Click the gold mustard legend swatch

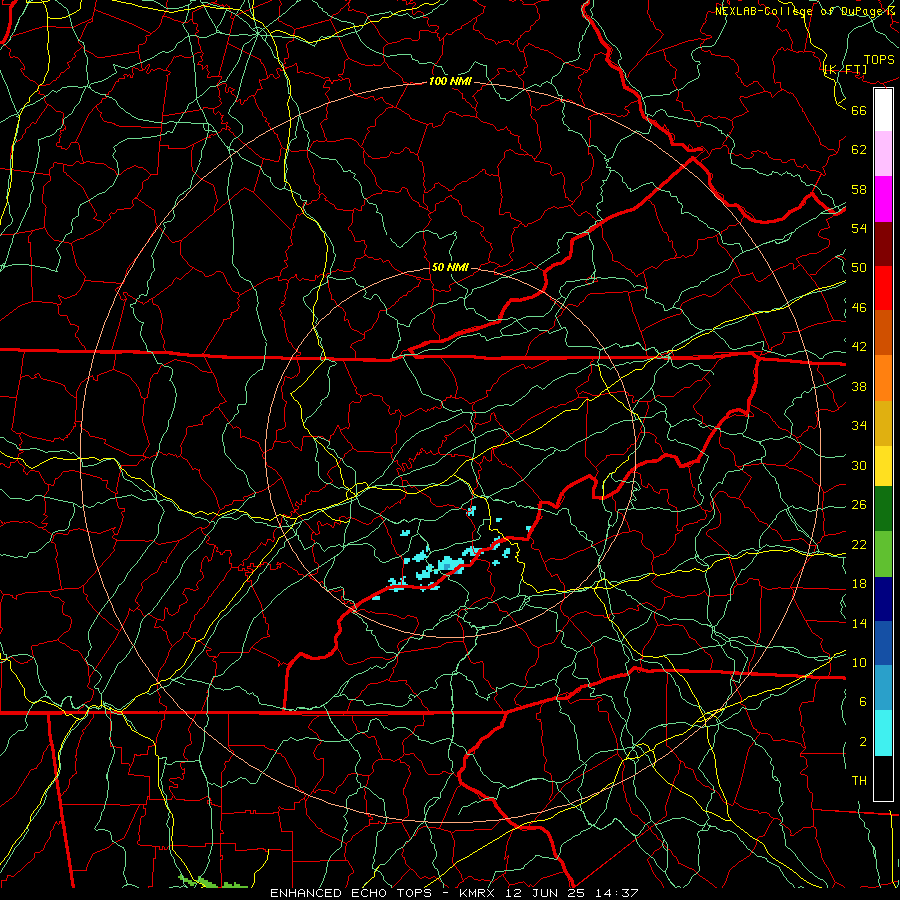click(883, 423)
